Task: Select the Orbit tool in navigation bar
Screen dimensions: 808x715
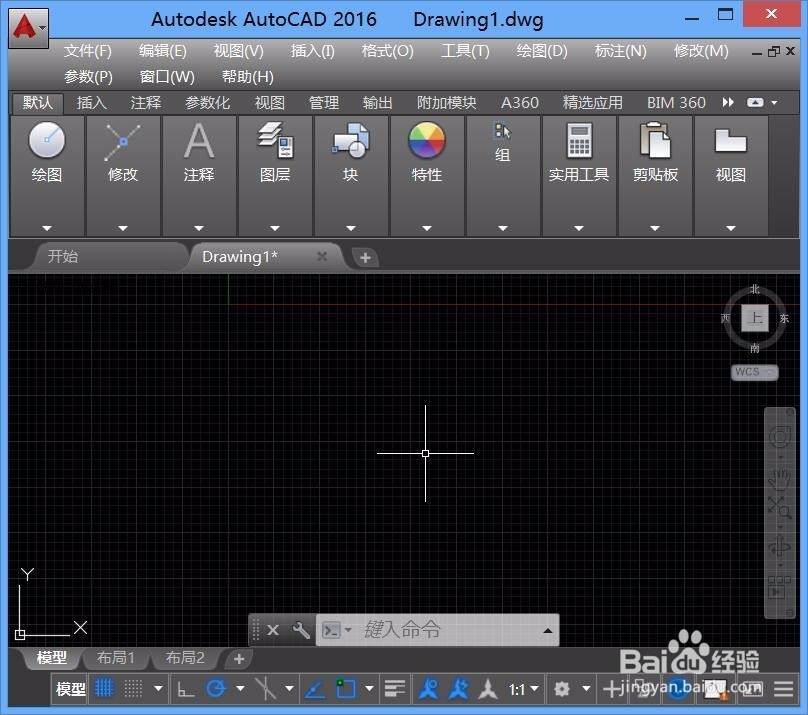Action: coord(779,546)
